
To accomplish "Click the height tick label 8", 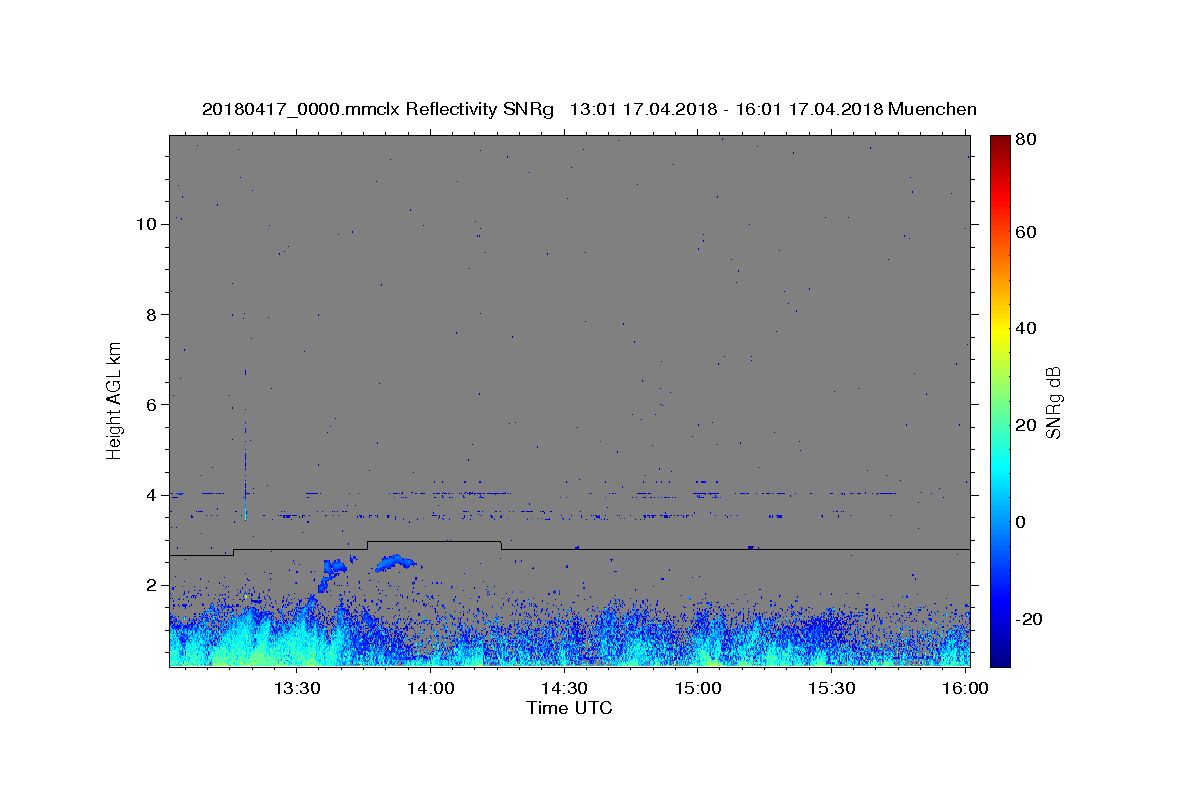I will click(151, 314).
